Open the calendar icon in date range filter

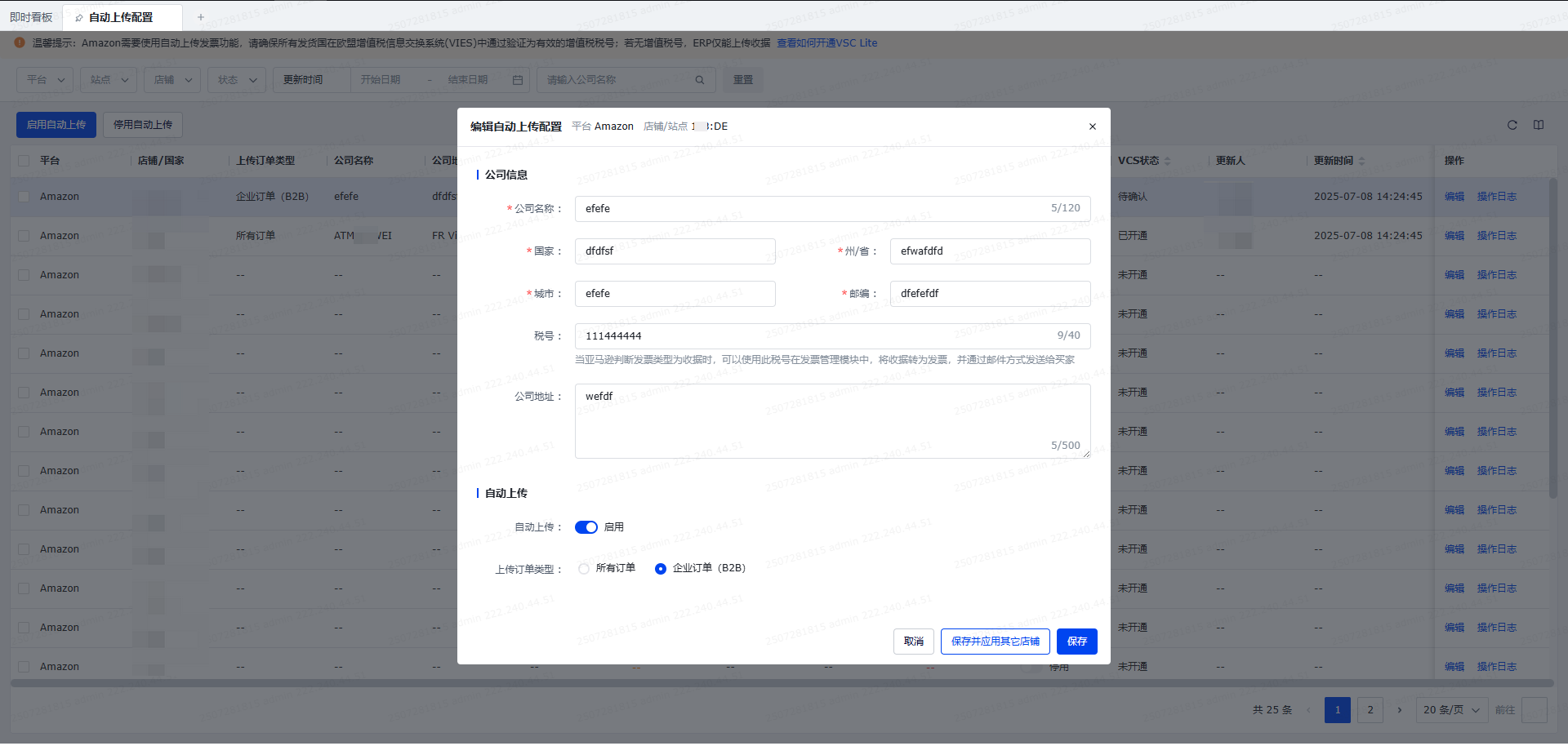pyautogui.click(x=518, y=80)
